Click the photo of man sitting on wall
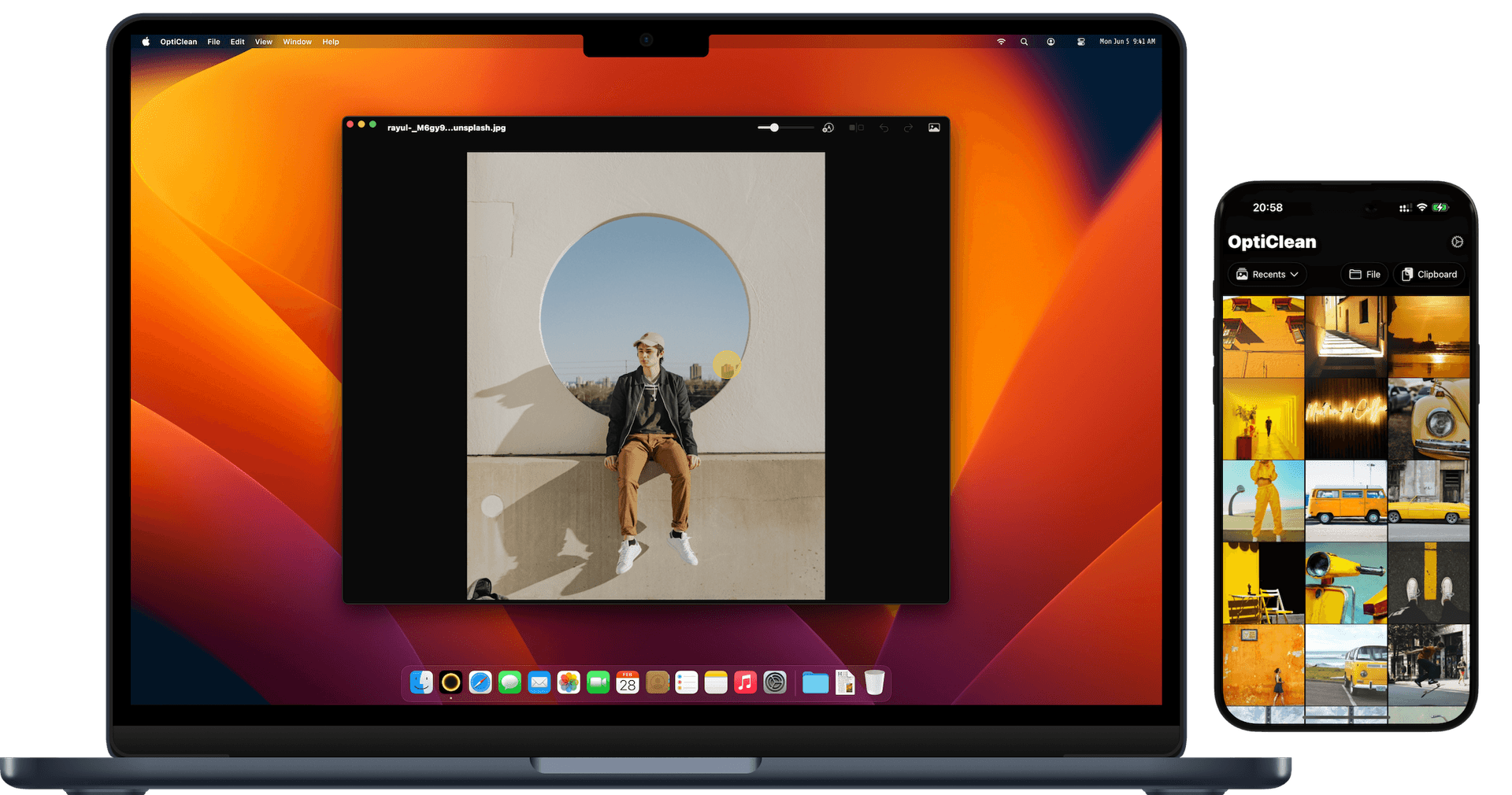This screenshot has width=1512, height=795. 646,375
